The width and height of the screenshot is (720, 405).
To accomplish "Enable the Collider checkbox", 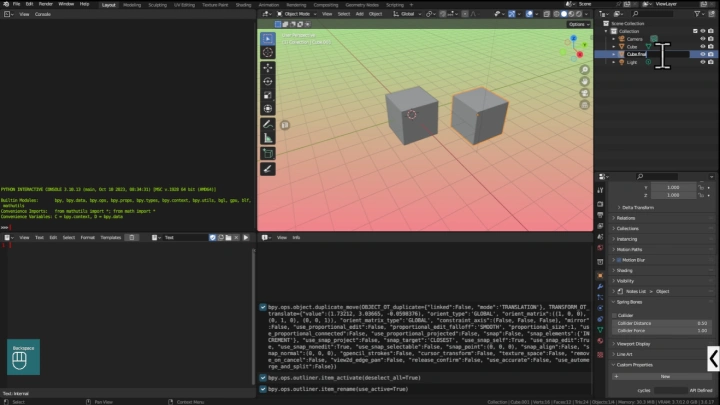I will click(x=615, y=314).
